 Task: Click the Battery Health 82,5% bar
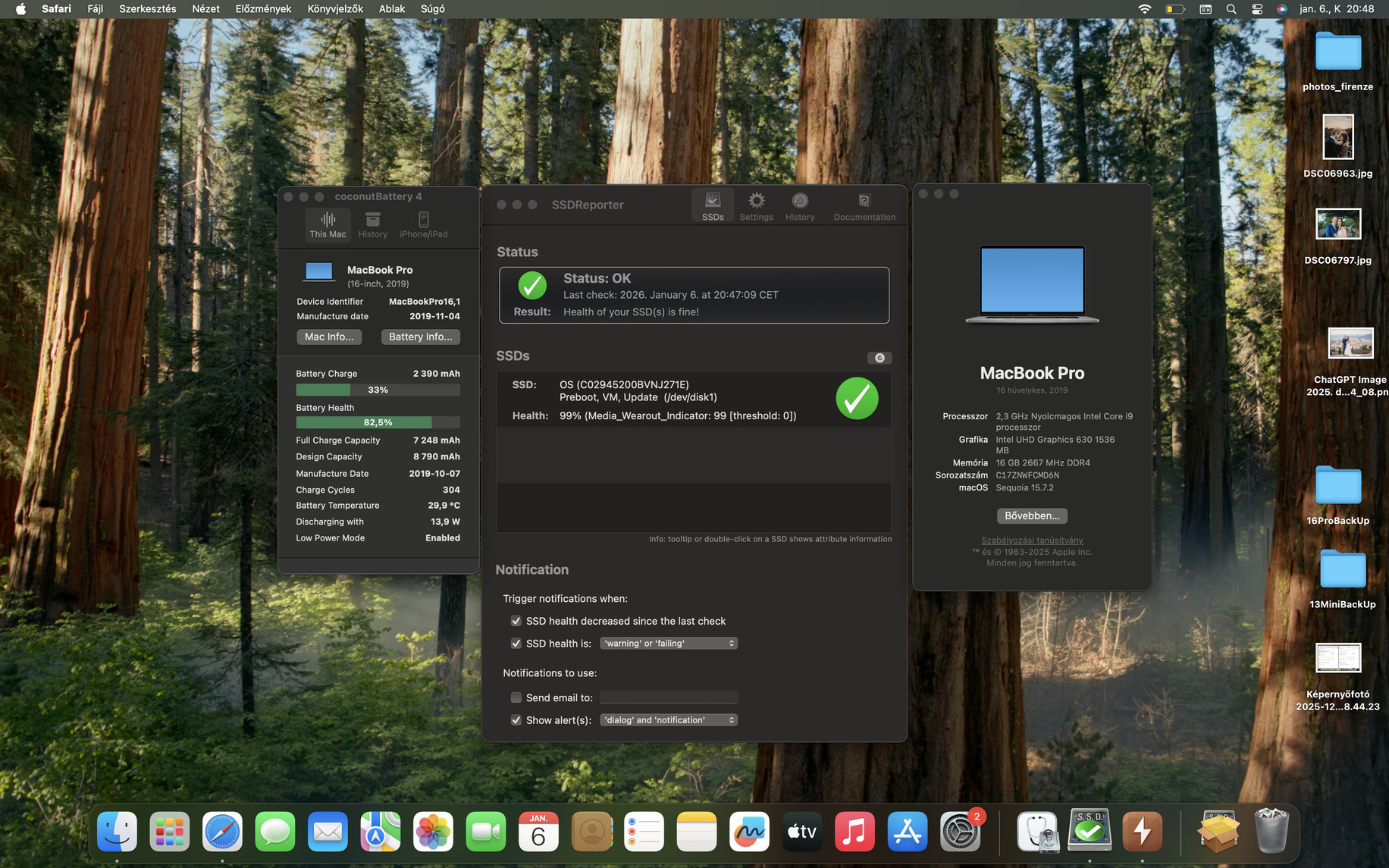pos(378,422)
